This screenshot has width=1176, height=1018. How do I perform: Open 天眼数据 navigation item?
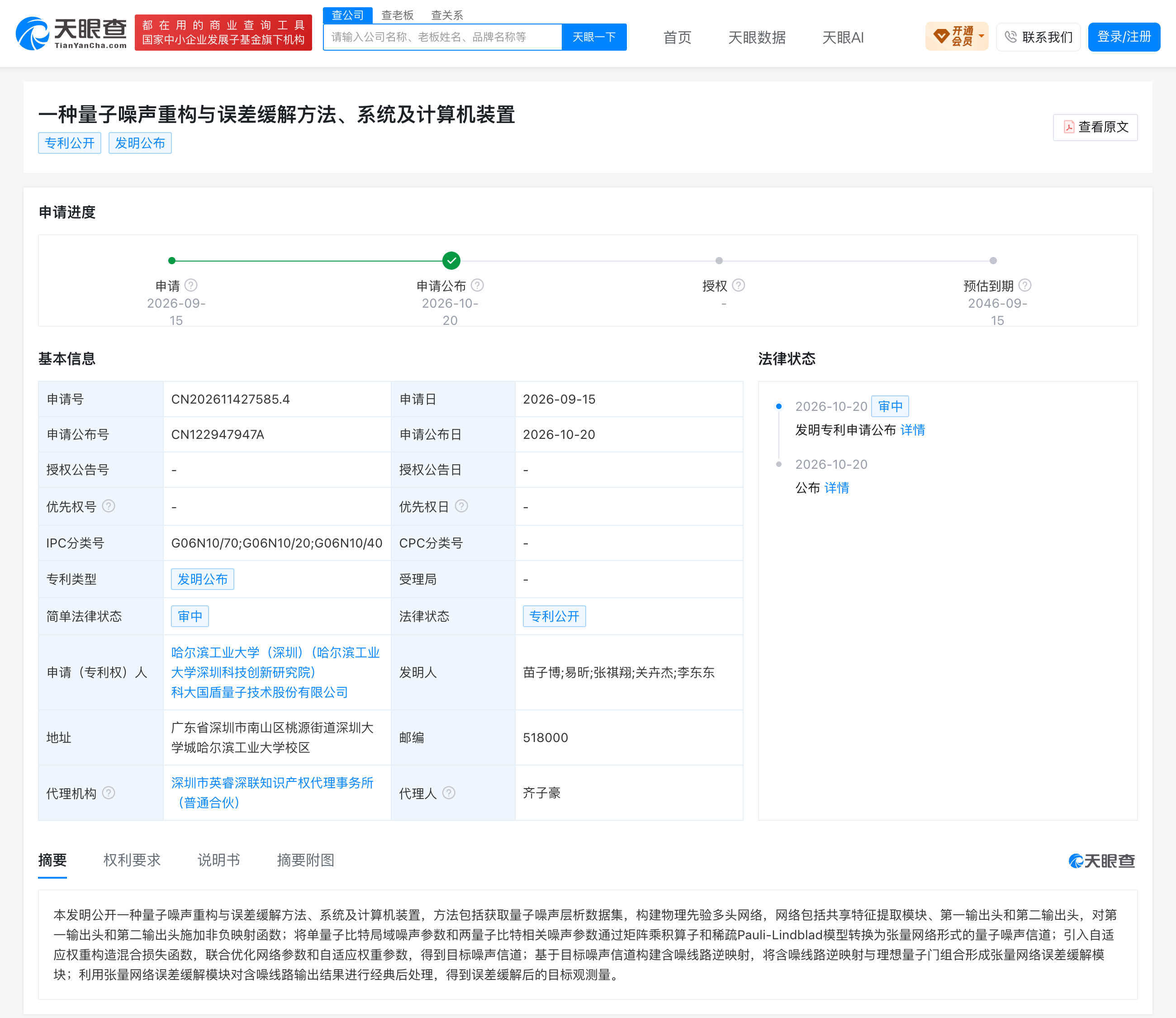(757, 38)
